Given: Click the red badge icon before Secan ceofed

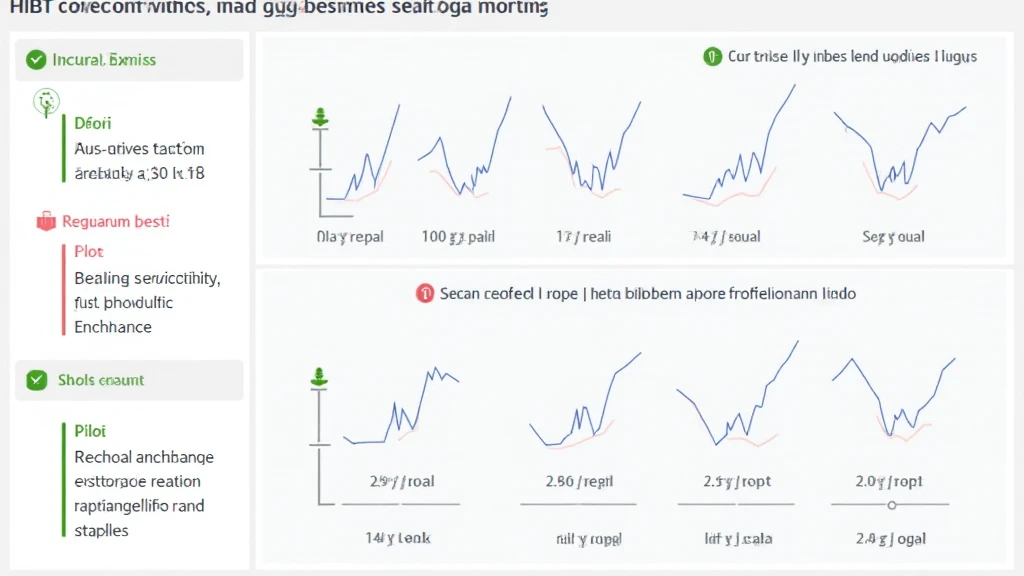Looking at the screenshot, I should (x=424, y=294).
